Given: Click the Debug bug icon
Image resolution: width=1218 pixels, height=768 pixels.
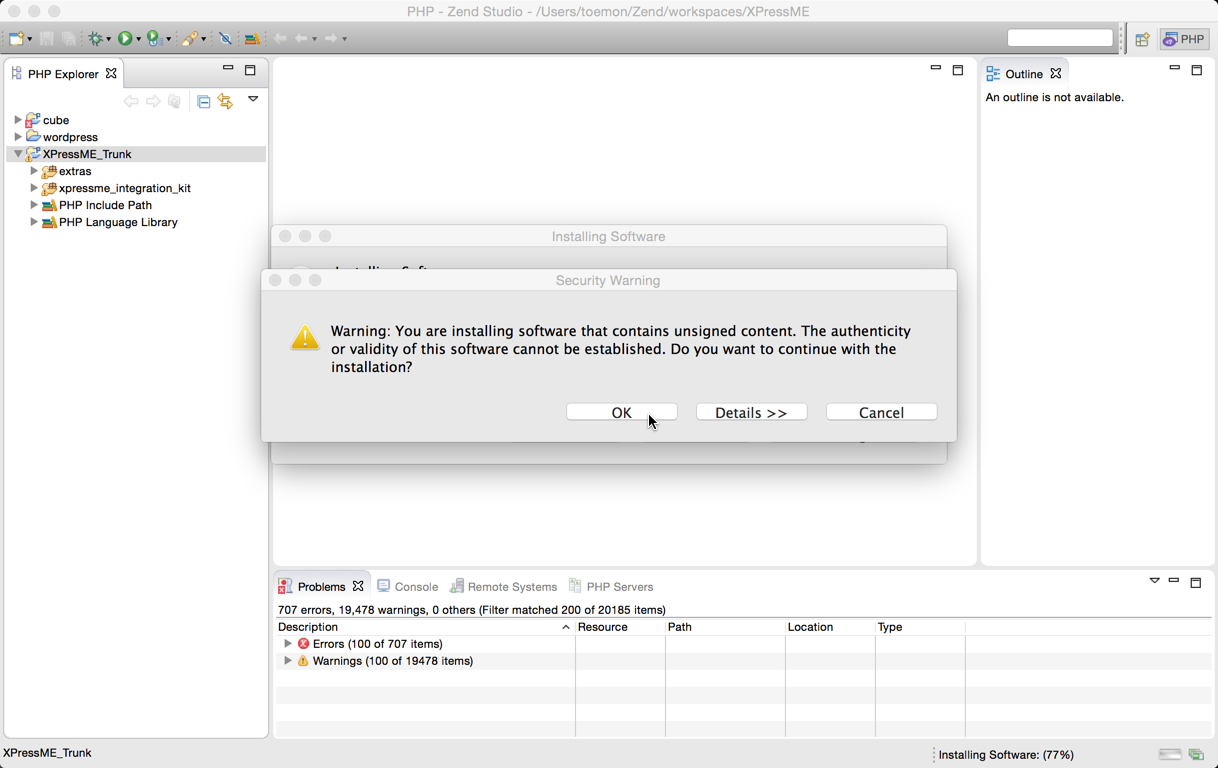Looking at the screenshot, I should tap(95, 38).
